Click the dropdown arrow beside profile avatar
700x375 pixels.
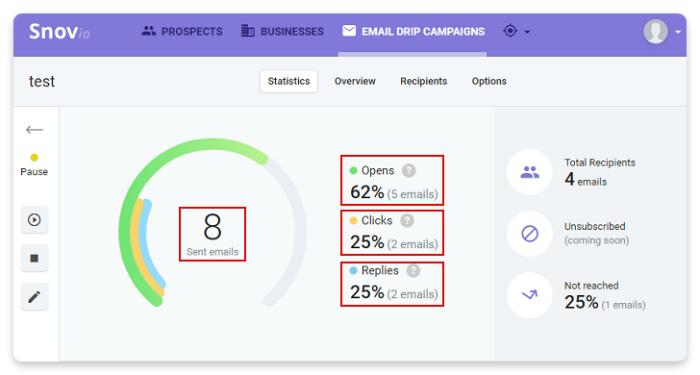tap(678, 32)
